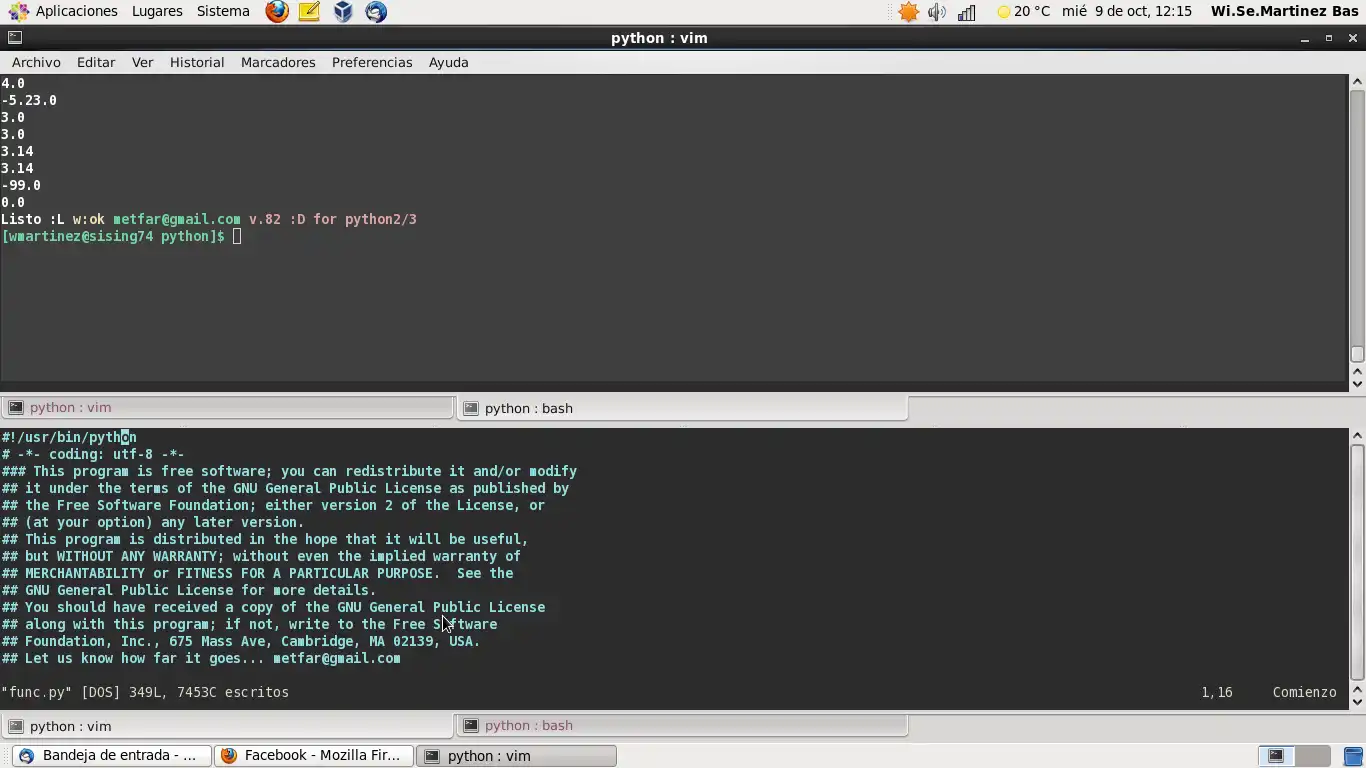Image resolution: width=1366 pixels, height=768 pixels.
Task: Select the lower pane's 'python : vim' tab
Action: [227, 726]
